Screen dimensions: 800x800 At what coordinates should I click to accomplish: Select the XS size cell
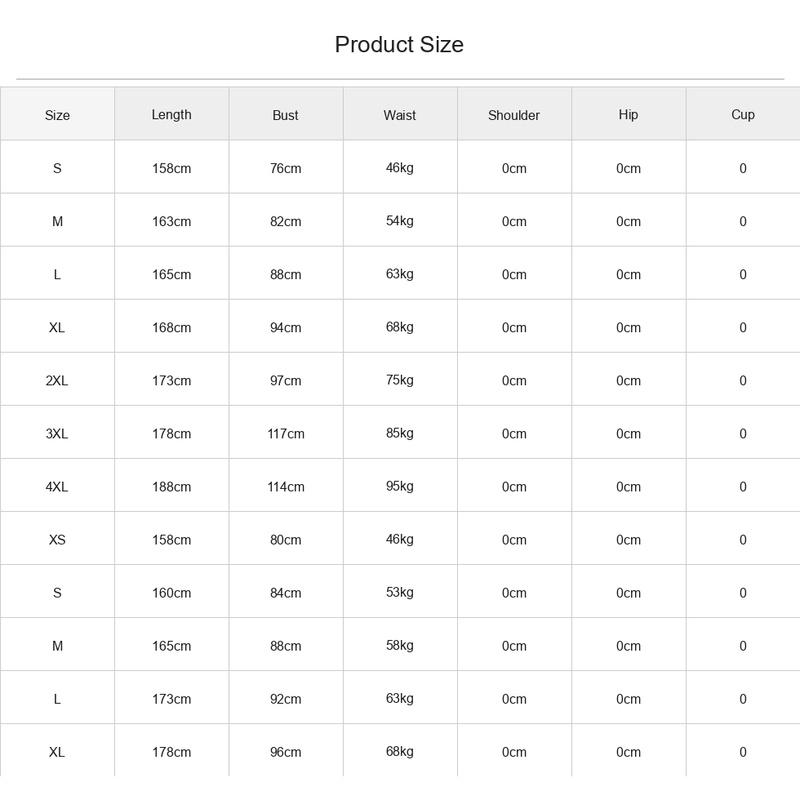pos(57,540)
